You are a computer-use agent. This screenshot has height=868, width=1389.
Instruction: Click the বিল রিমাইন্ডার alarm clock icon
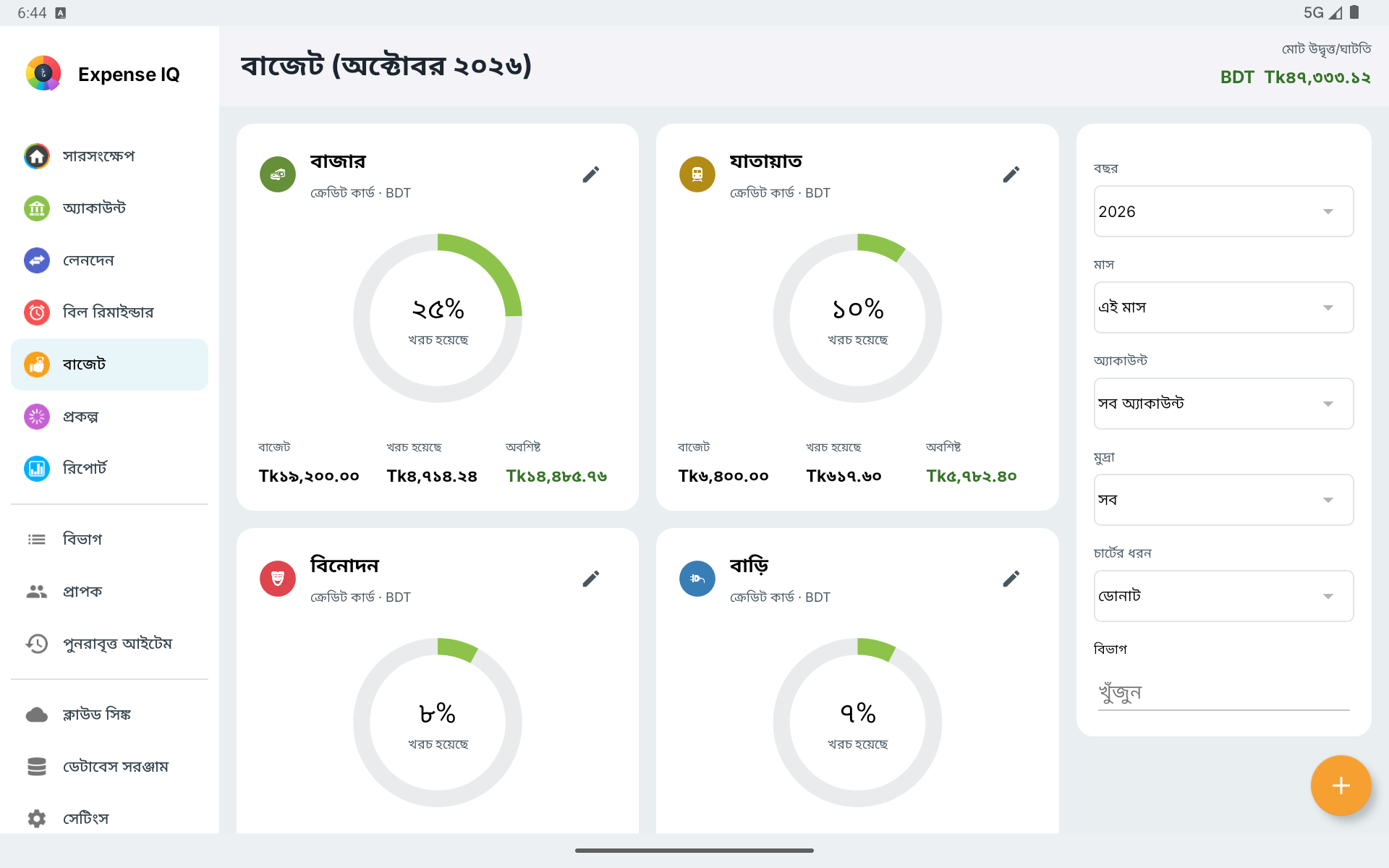pyautogui.click(x=37, y=312)
